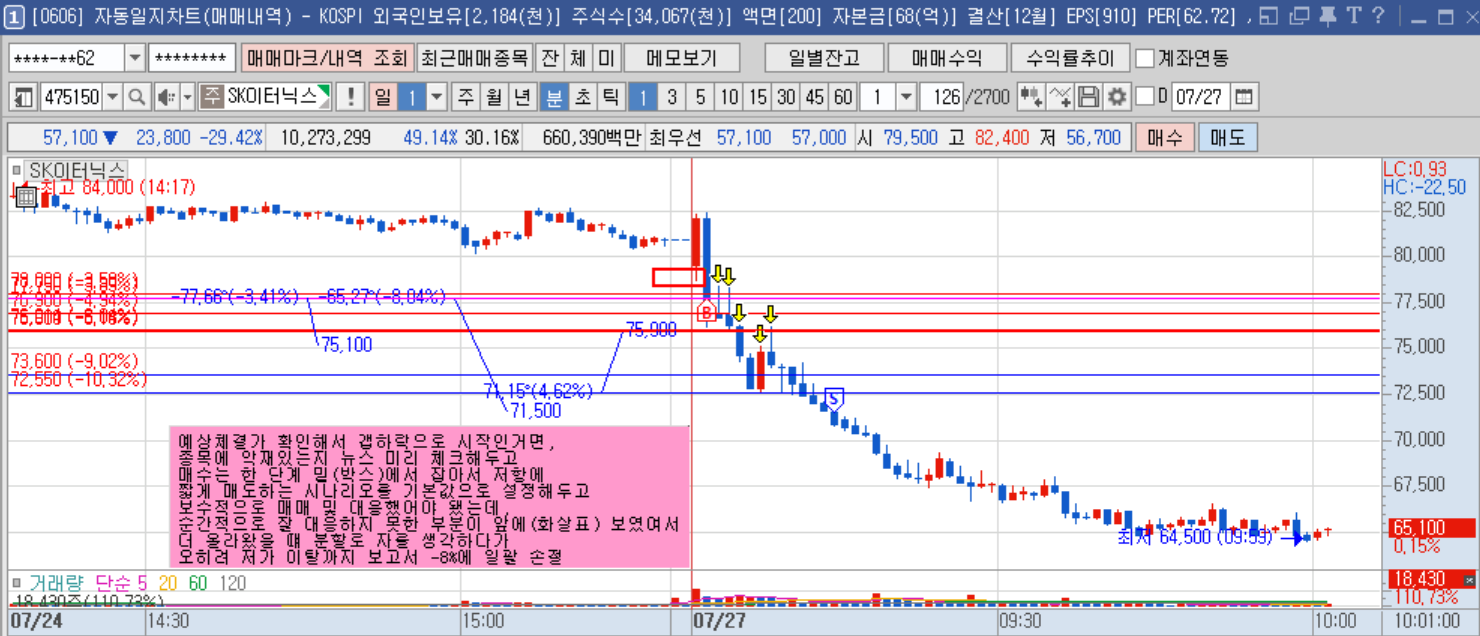The height and width of the screenshot is (636, 1480).
Task: Toggle the 계좌연동 checkbox
Action: point(1145,58)
